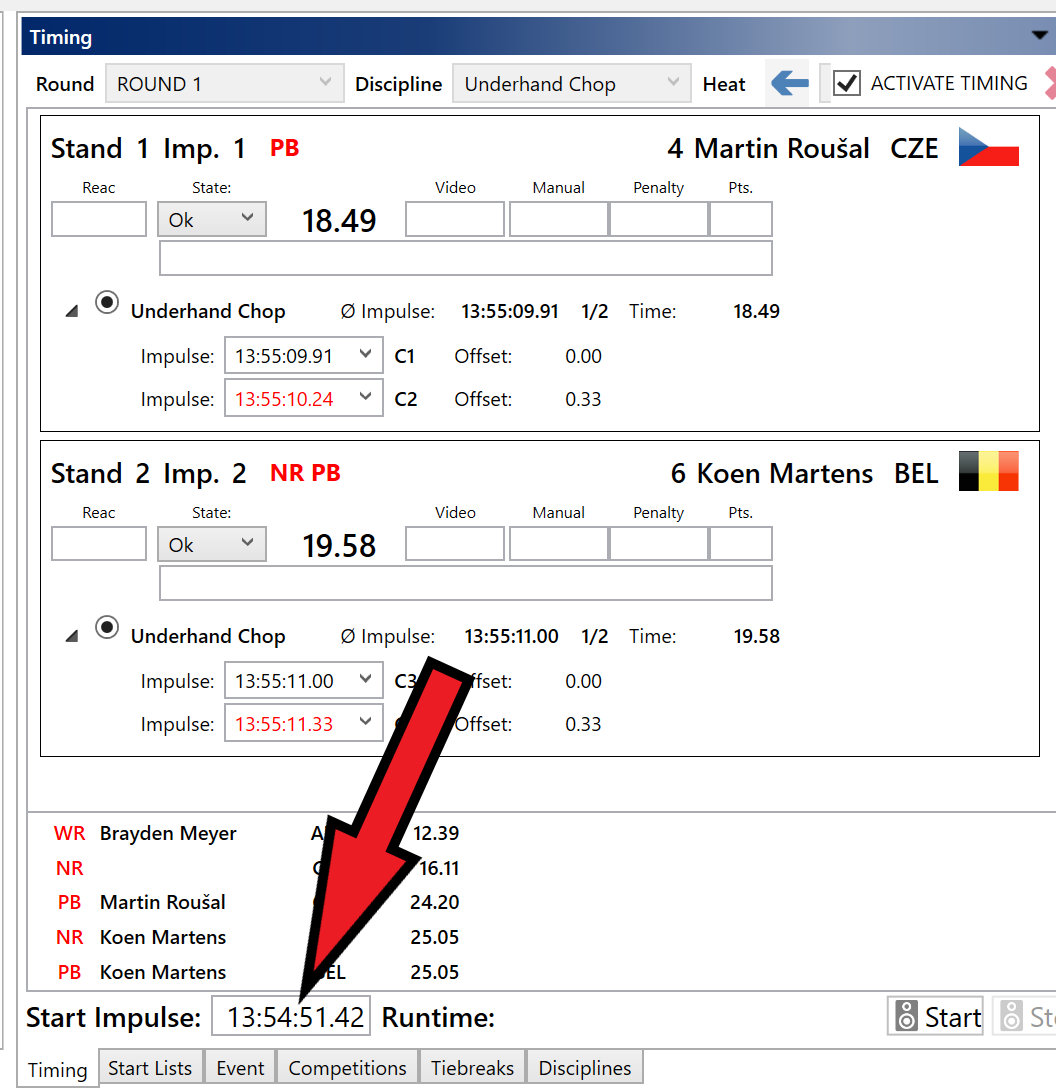Open the Timing panel title bar menu arrow

click(1039, 36)
